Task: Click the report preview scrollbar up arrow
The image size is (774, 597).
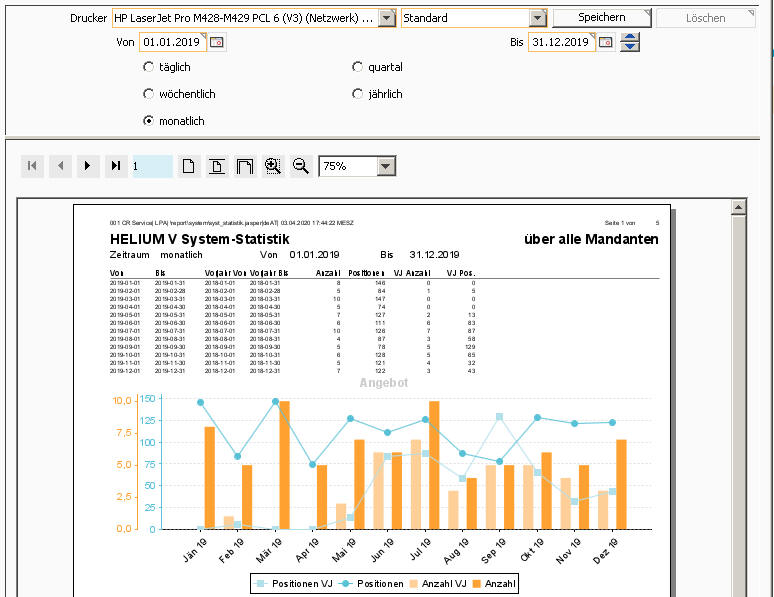Action: point(739,207)
